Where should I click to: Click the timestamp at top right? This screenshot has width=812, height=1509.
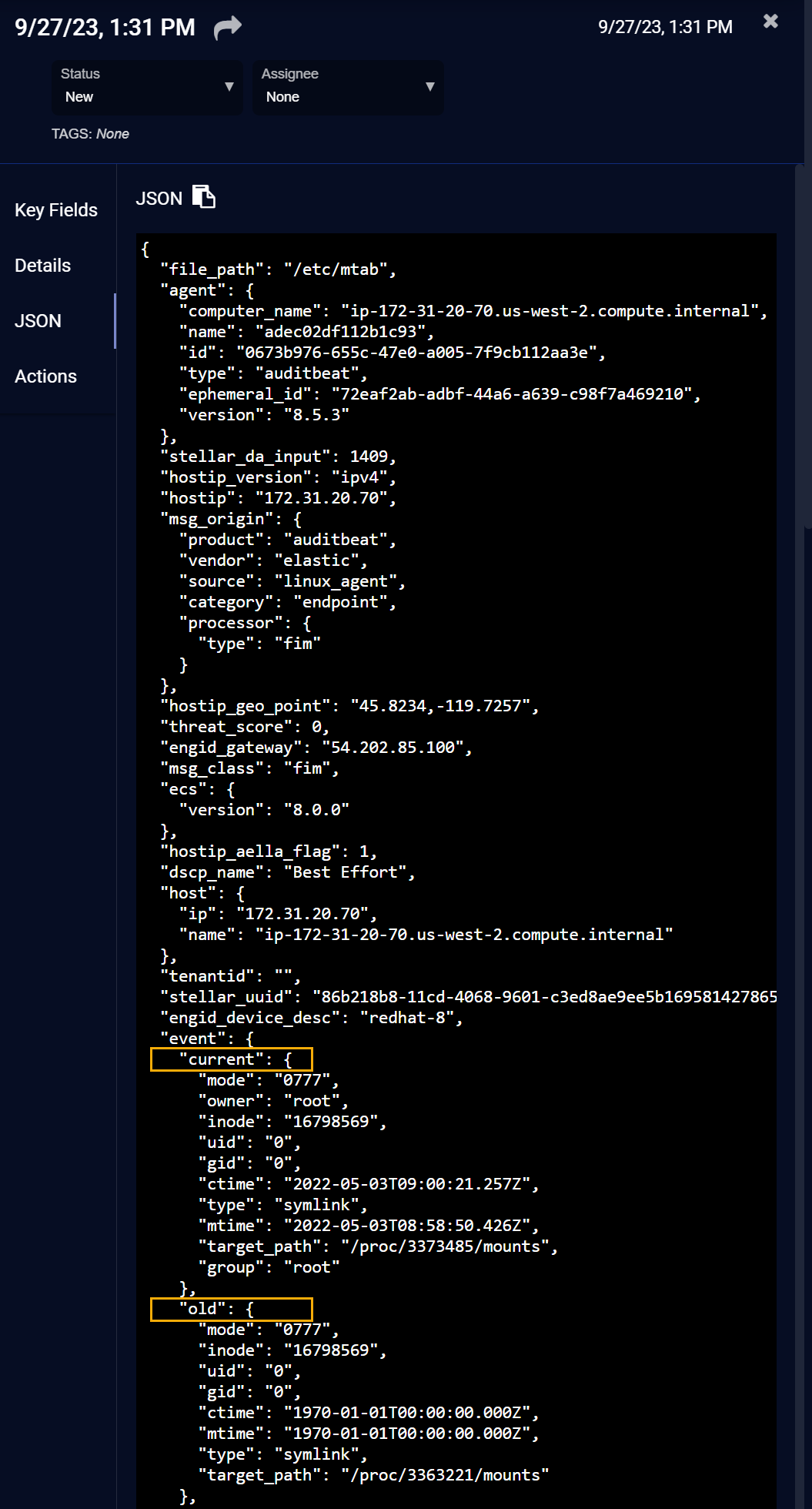coord(665,27)
